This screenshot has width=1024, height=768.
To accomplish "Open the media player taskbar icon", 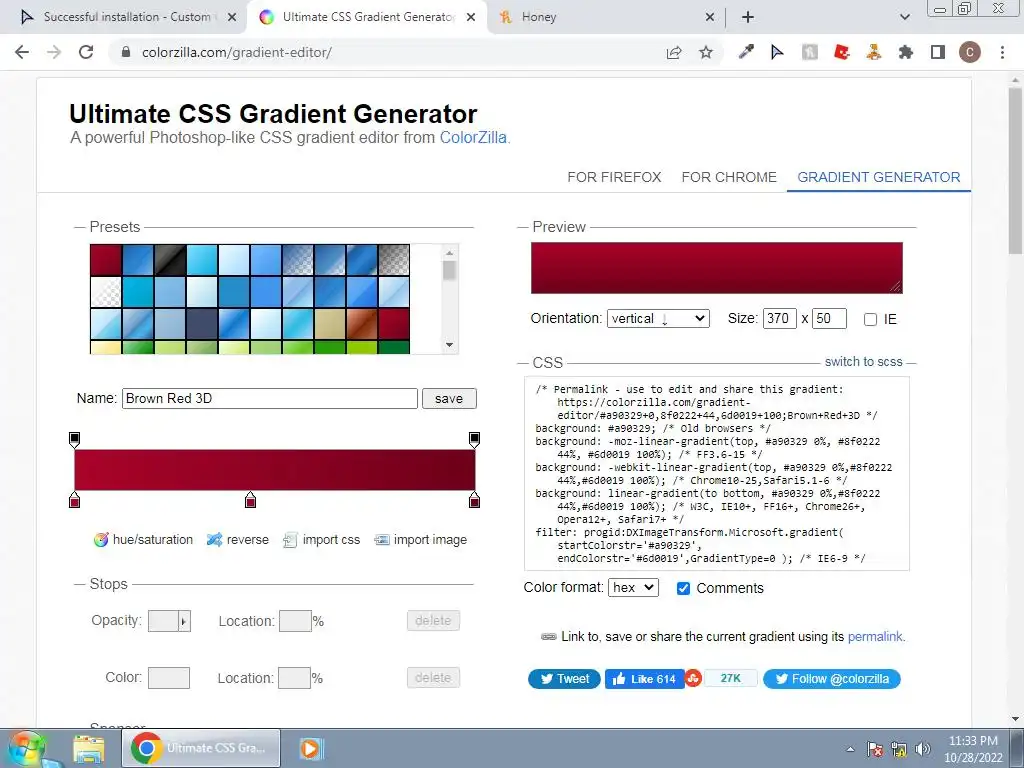I will 312,748.
